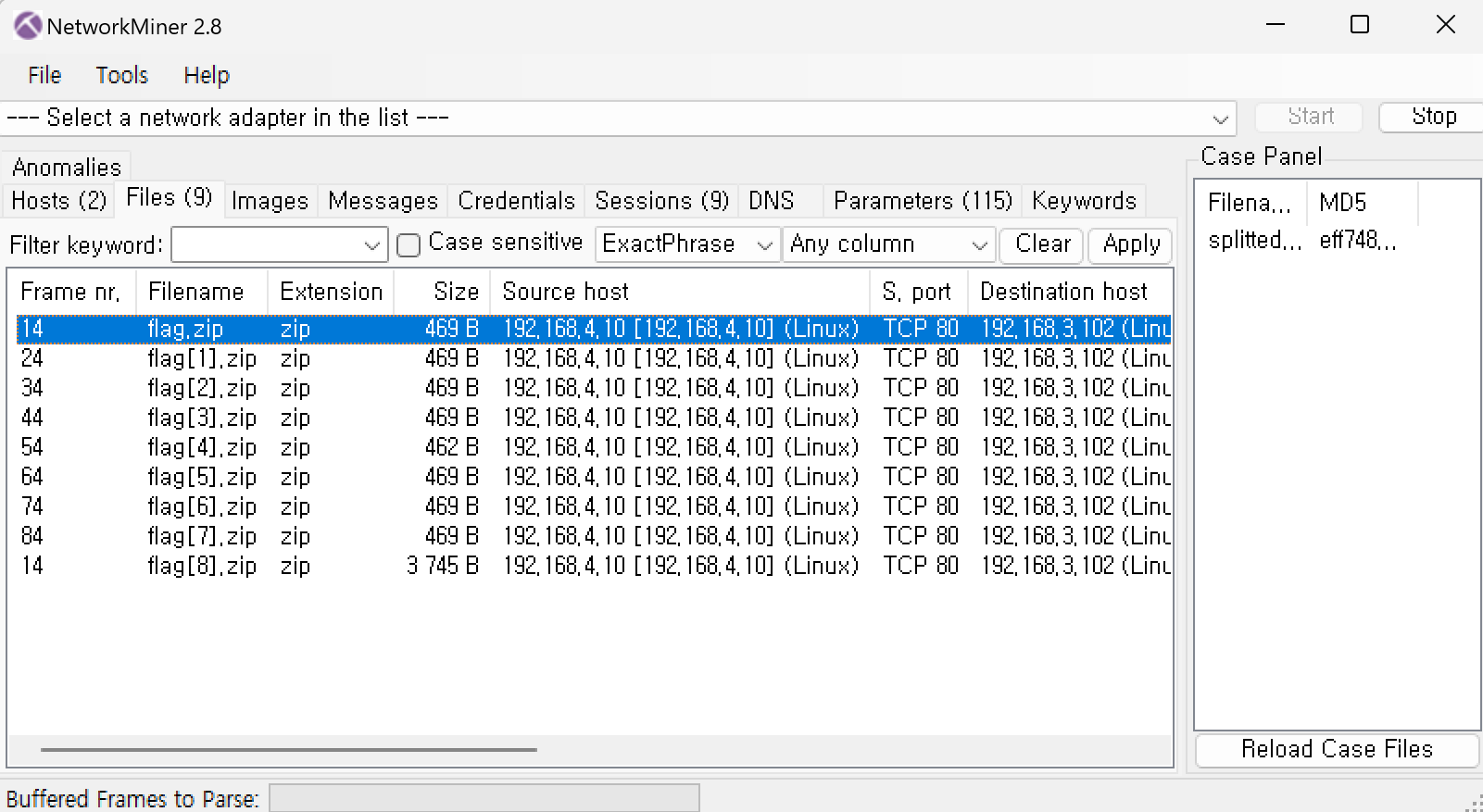1483x812 pixels.
Task: Click the Clear filter button
Action: click(1042, 244)
